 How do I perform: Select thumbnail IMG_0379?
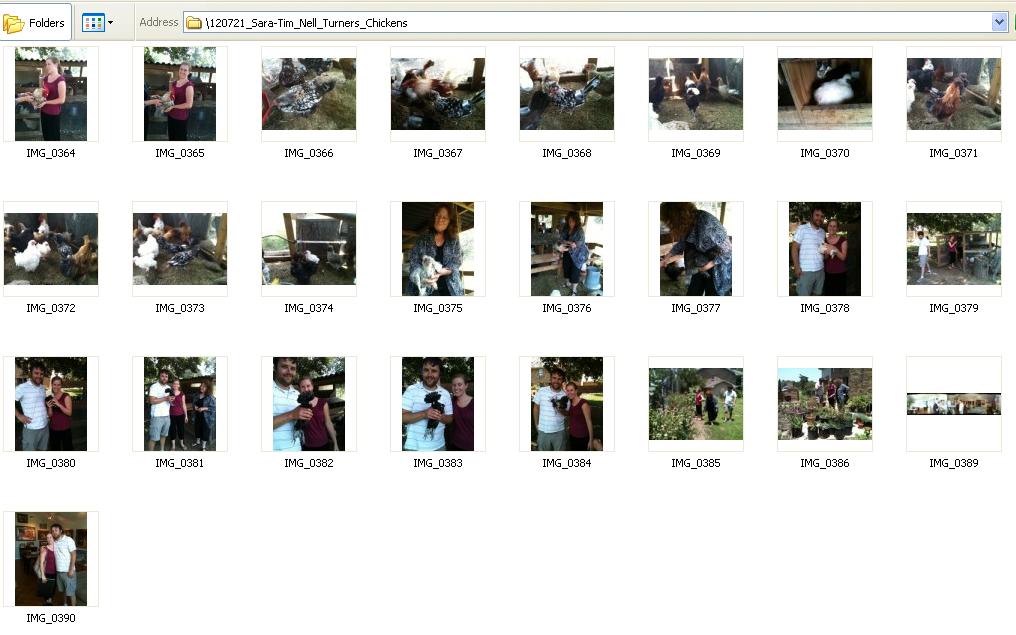pos(953,249)
